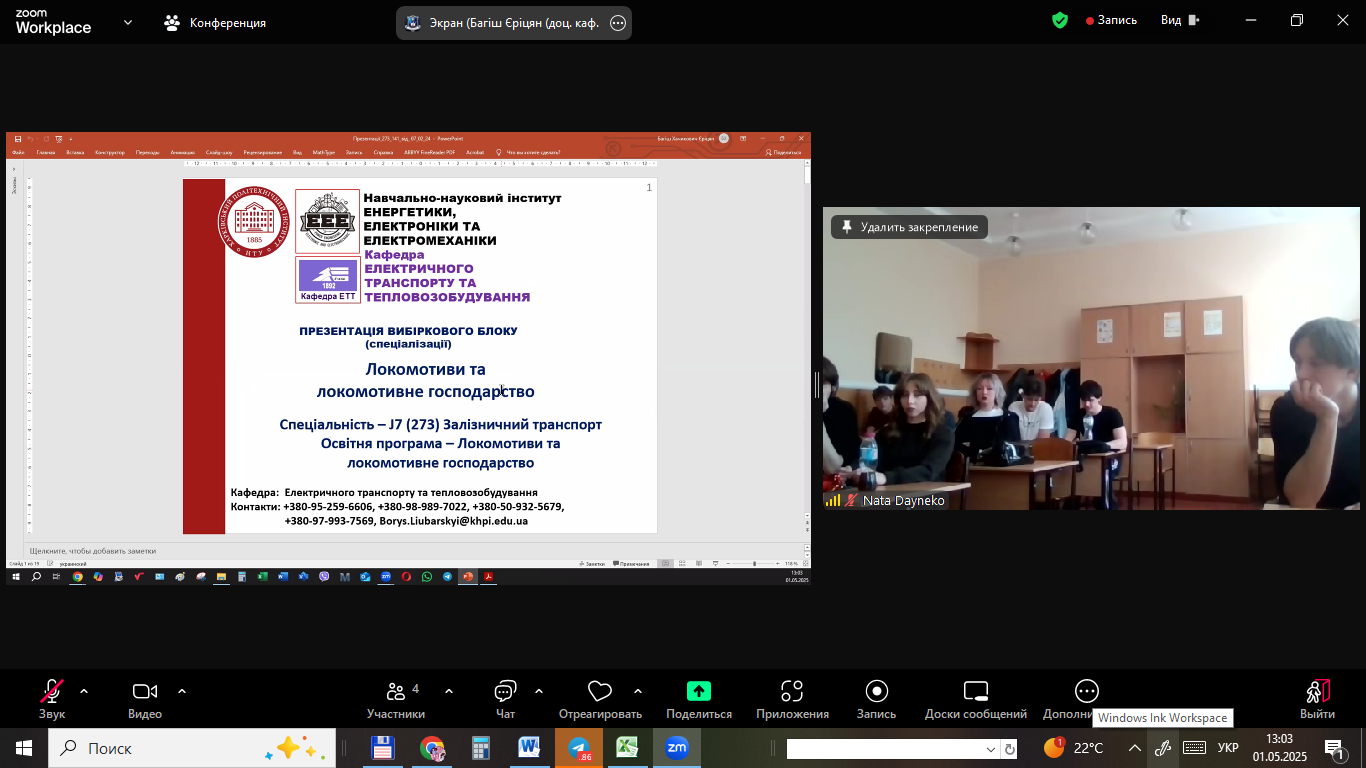Image resolution: width=1366 pixels, height=768 pixels.
Task: Open Calculator from the taskbar
Action: click(x=481, y=748)
